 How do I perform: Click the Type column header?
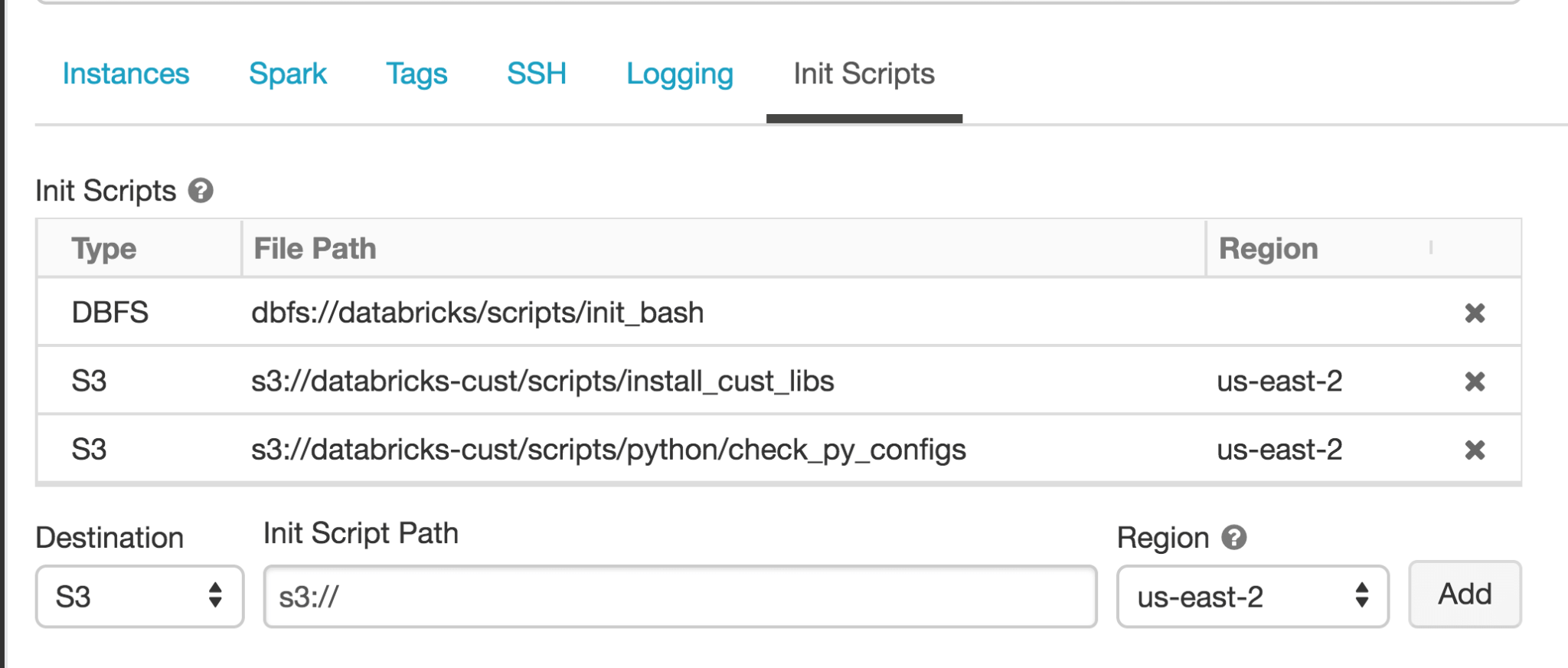104,249
